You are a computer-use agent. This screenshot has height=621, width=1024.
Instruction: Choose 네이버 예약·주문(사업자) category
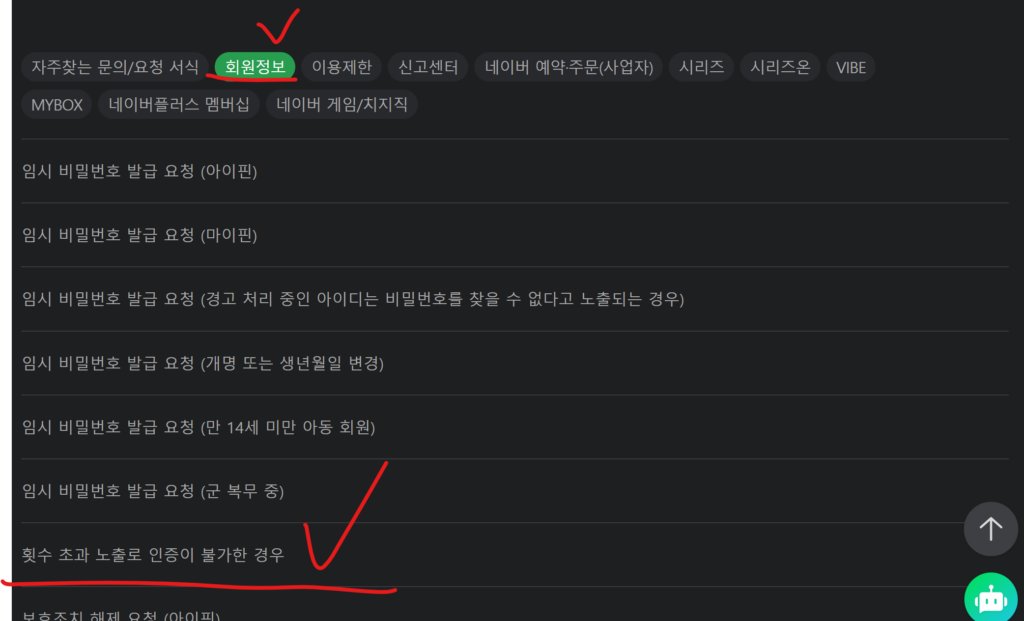pos(569,67)
